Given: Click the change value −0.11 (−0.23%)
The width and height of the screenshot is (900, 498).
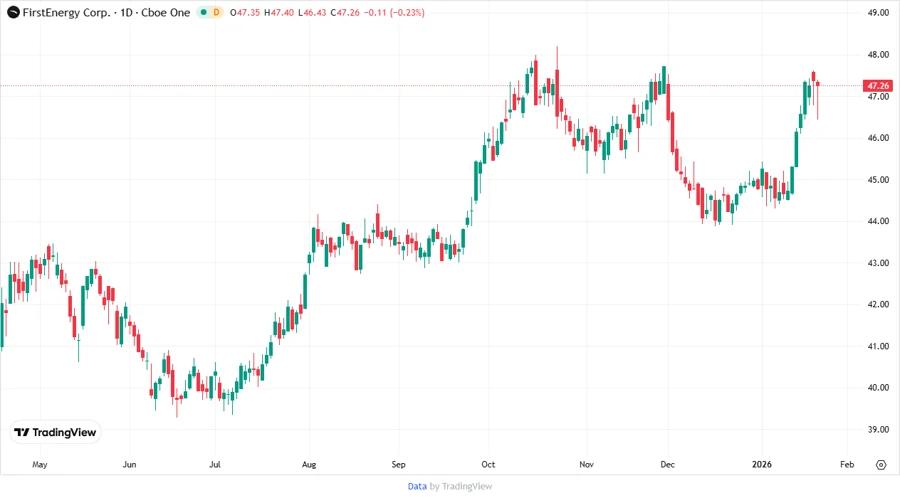Looking at the screenshot, I should point(394,12).
